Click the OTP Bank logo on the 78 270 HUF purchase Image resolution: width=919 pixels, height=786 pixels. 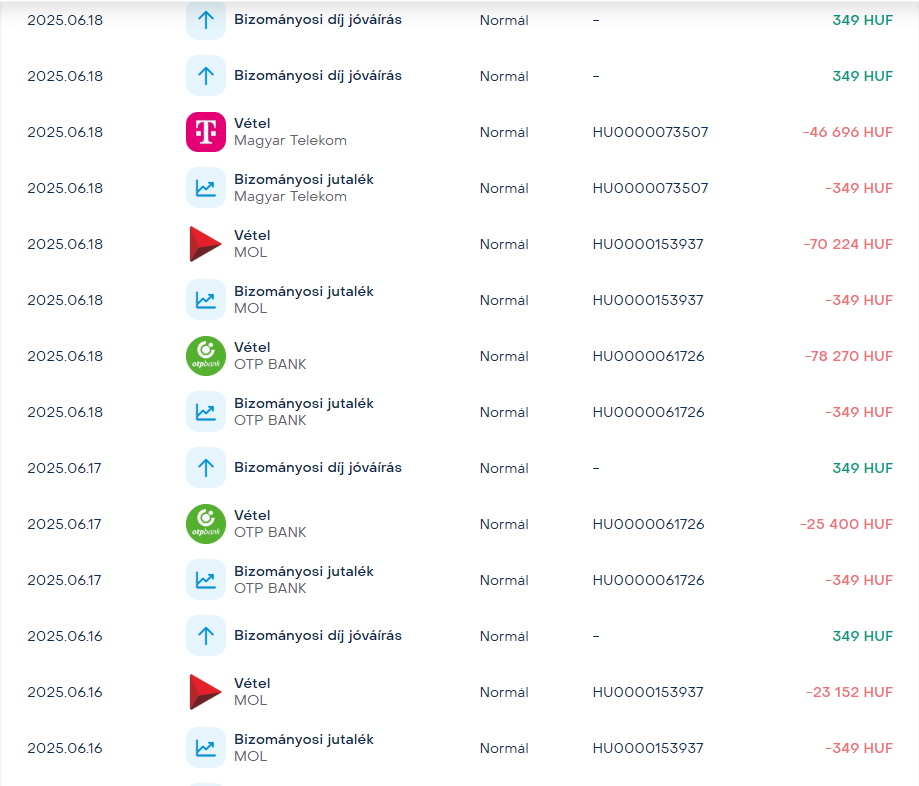(x=206, y=356)
